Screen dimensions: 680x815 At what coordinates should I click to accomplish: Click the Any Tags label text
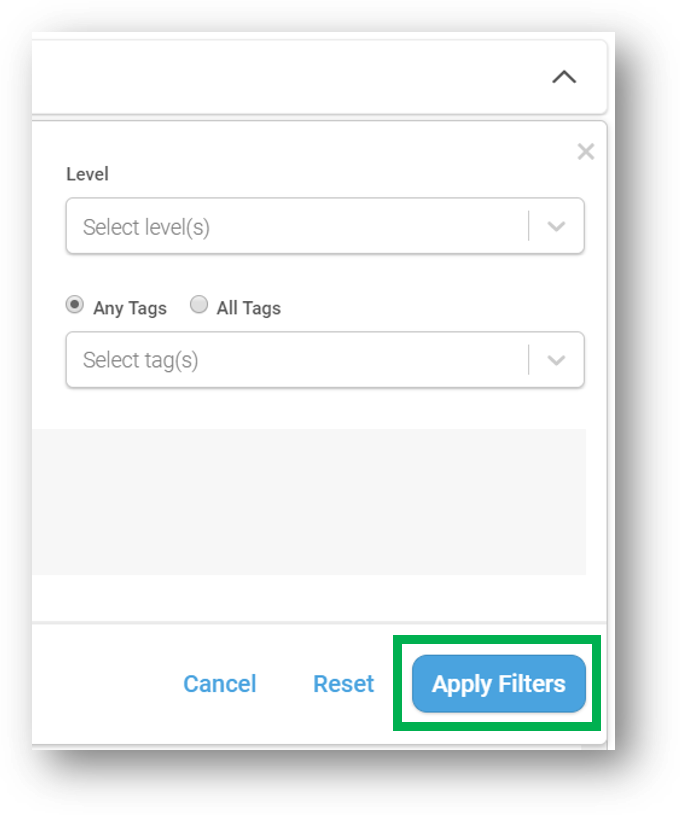coord(130,308)
